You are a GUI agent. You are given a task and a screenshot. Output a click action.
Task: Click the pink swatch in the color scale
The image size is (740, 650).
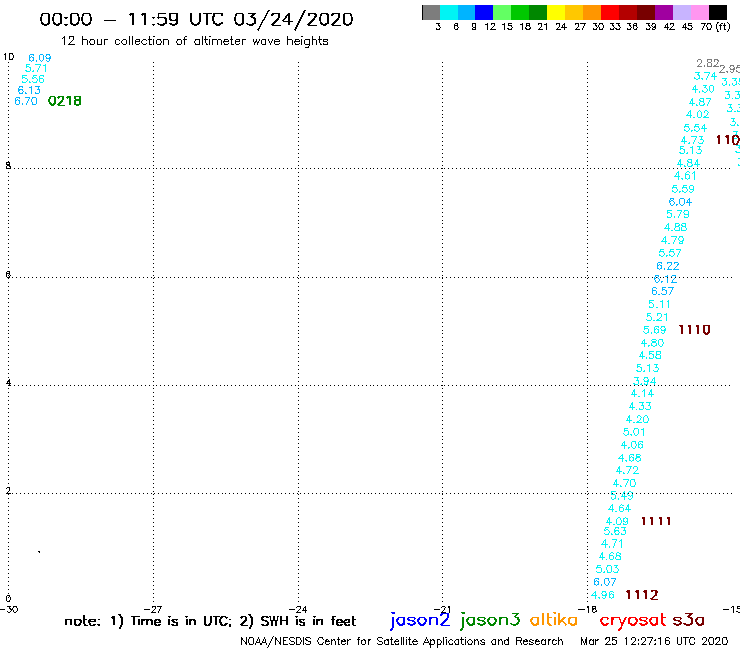tap(700, 12)
